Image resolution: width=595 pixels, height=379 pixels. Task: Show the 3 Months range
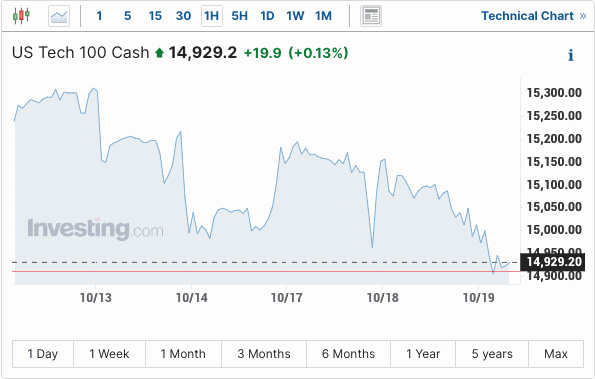[264, 354]
